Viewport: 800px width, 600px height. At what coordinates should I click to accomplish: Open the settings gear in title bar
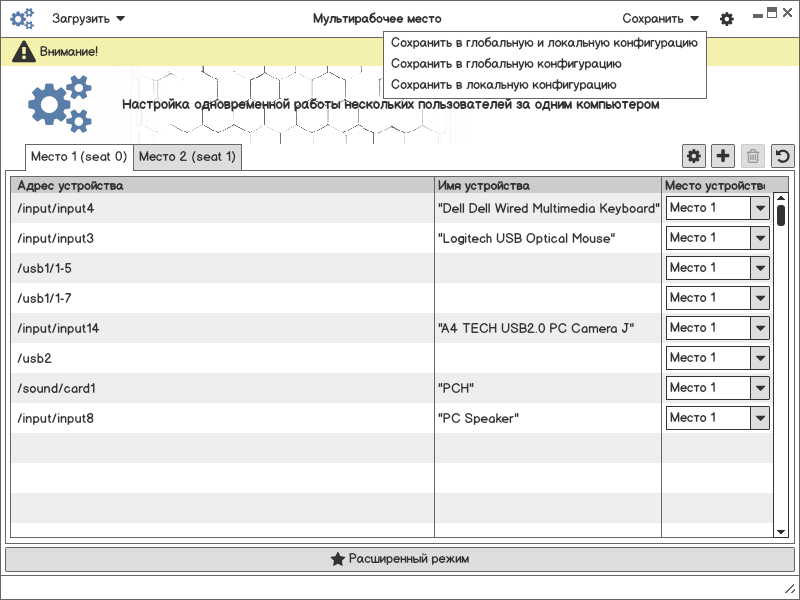coord(727,19)
